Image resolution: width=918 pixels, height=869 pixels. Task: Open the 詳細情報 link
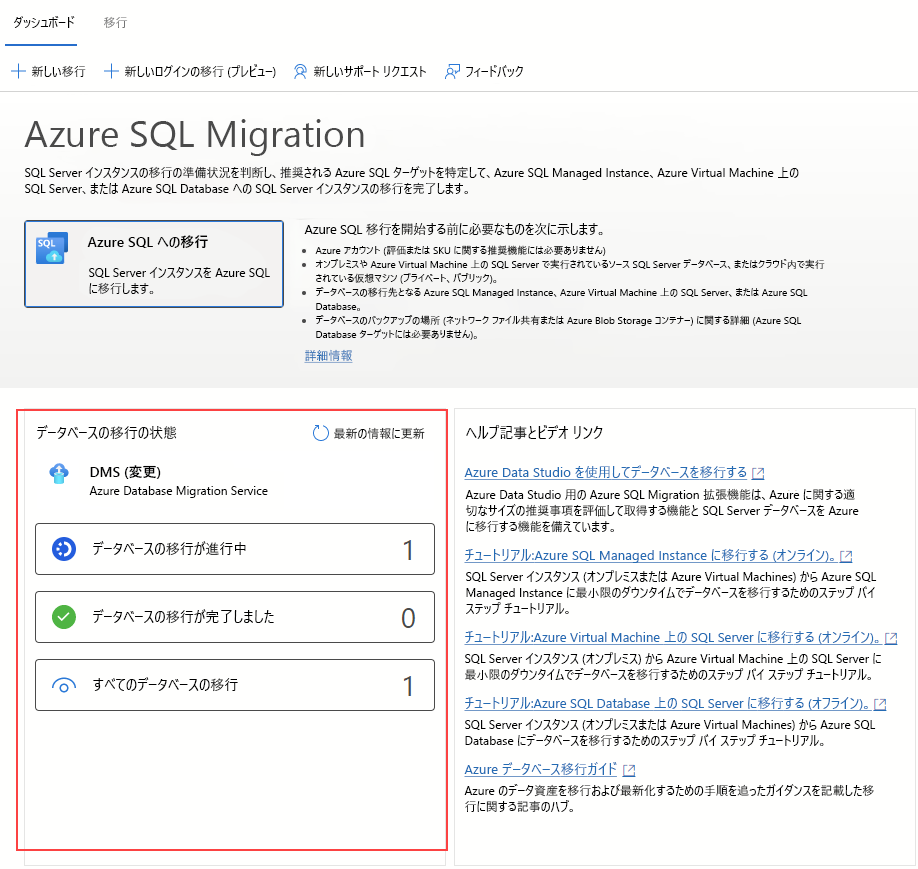click(328, 355)
